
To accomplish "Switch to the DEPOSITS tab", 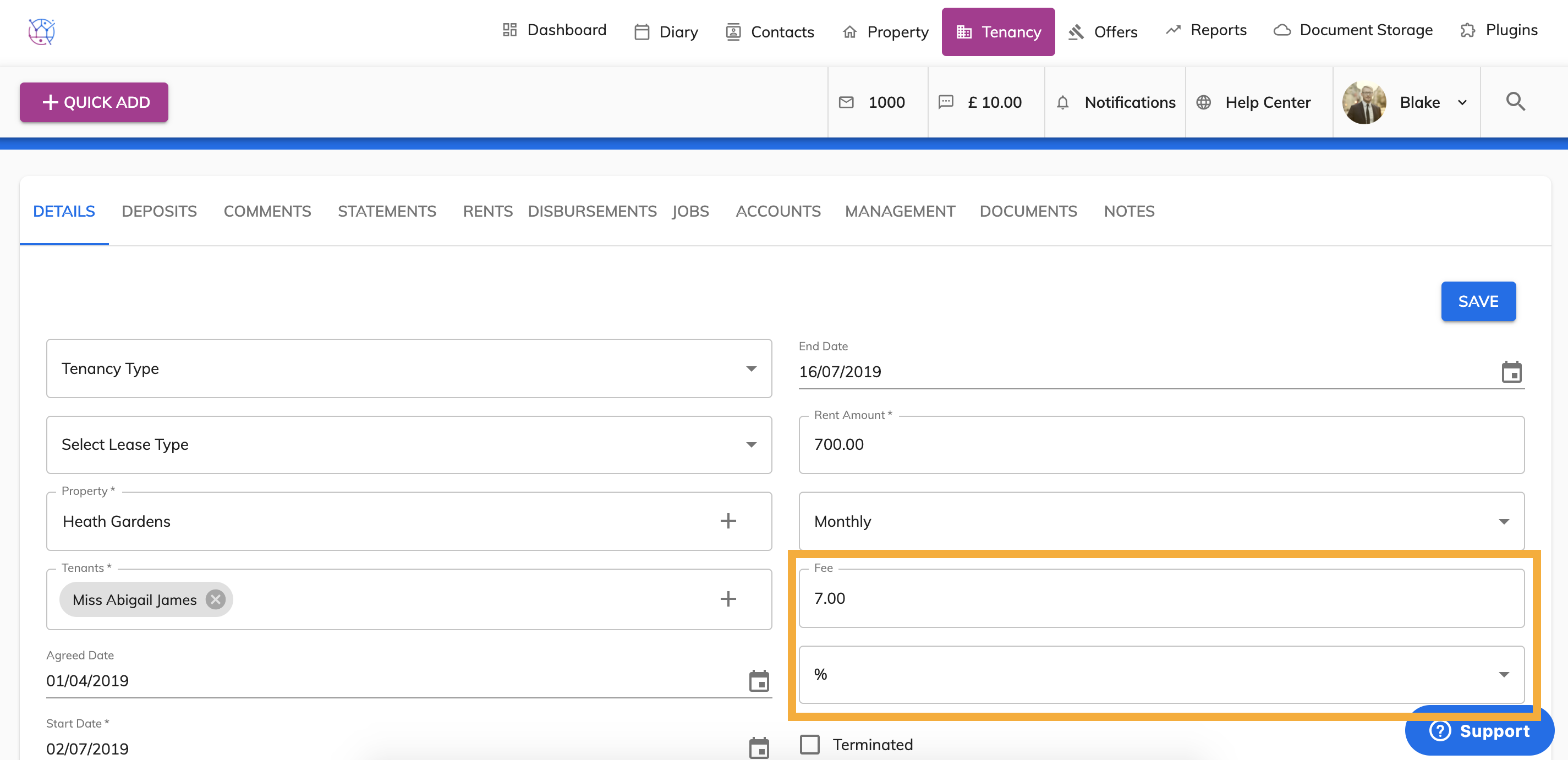I will click(159, 211).
